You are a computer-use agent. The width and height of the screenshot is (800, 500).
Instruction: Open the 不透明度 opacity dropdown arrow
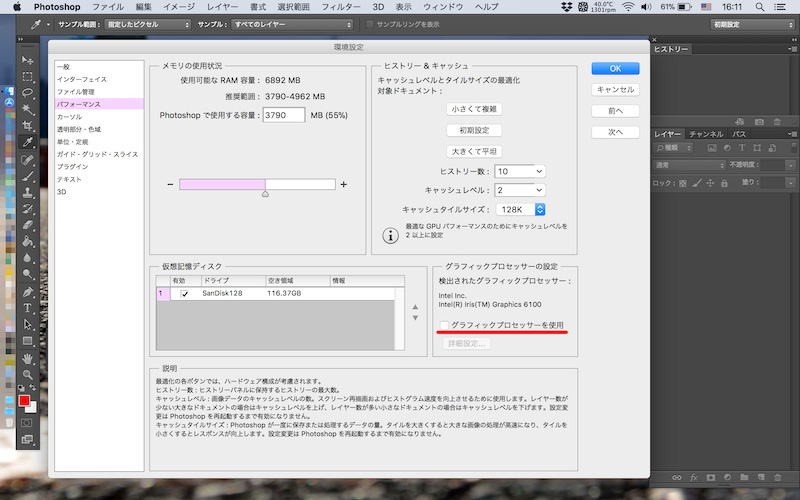(791, 165)
